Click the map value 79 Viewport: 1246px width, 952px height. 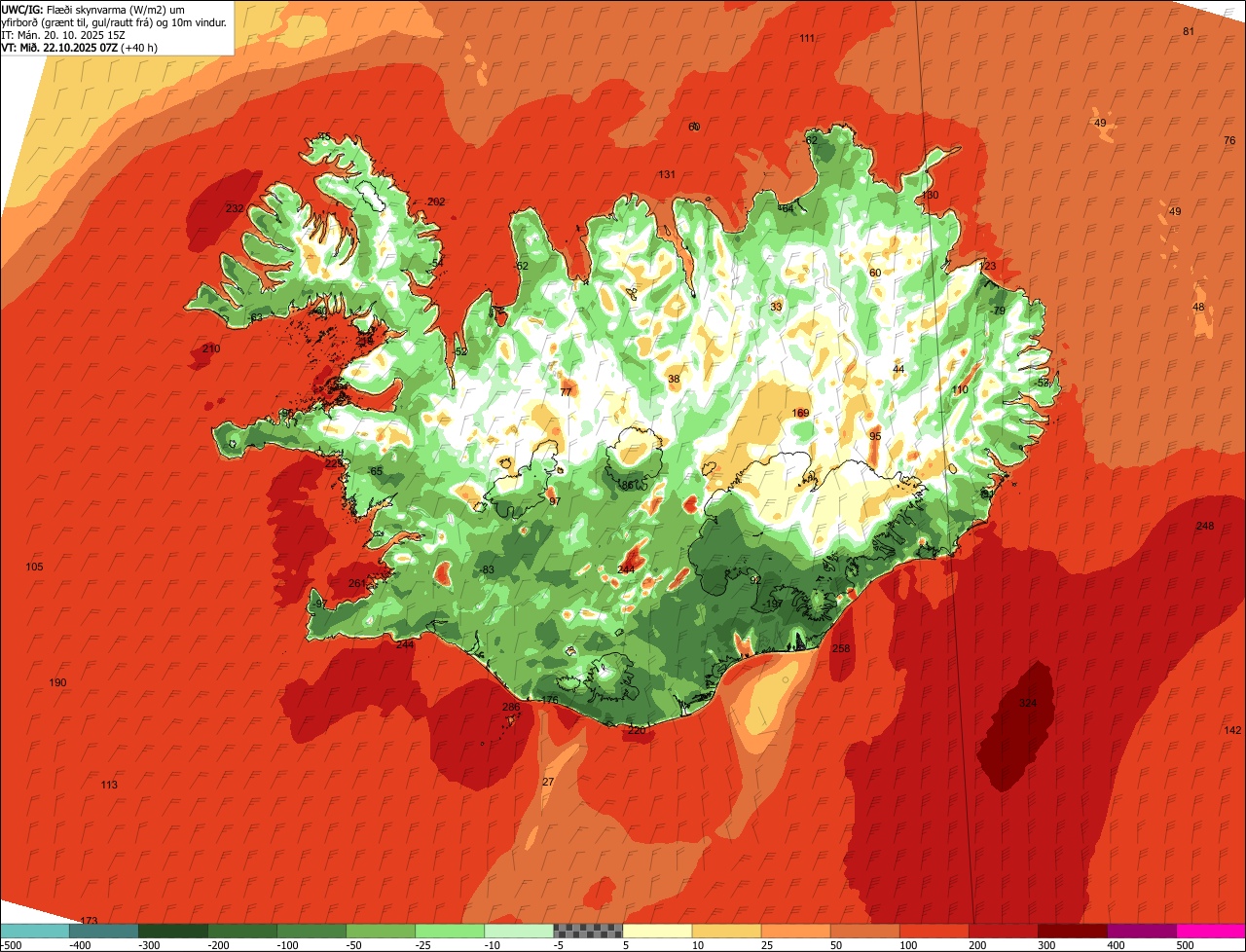999,311
